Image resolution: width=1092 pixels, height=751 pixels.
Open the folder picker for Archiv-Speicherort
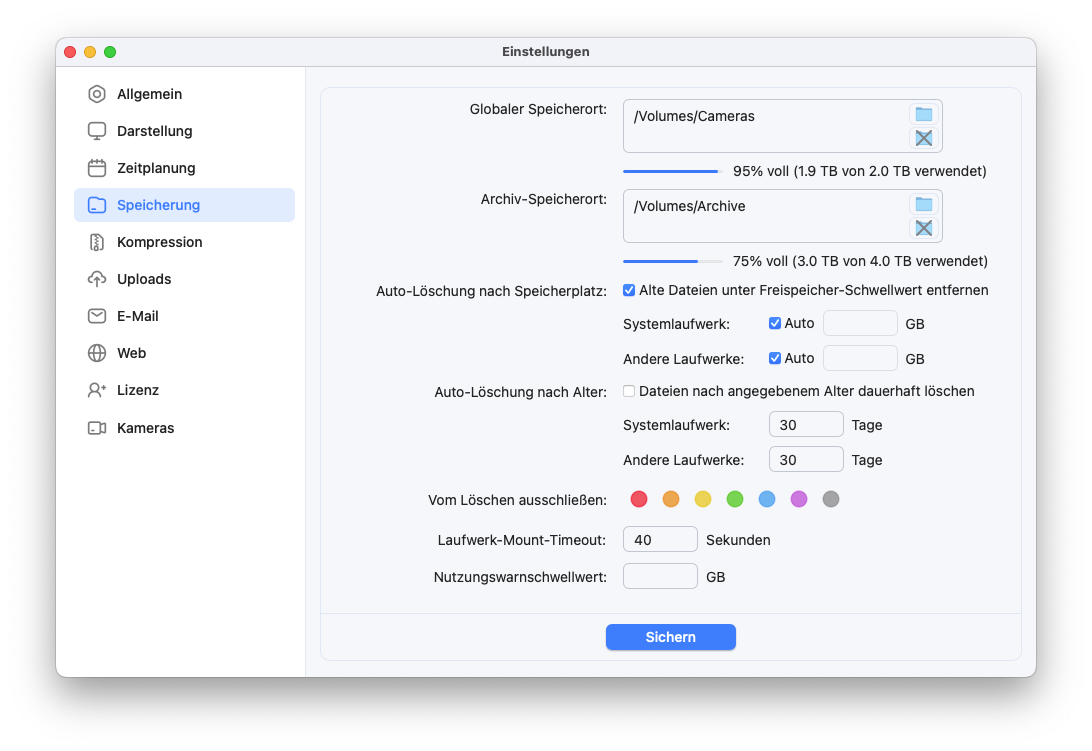pyautogui.click(x=924, y=204)
